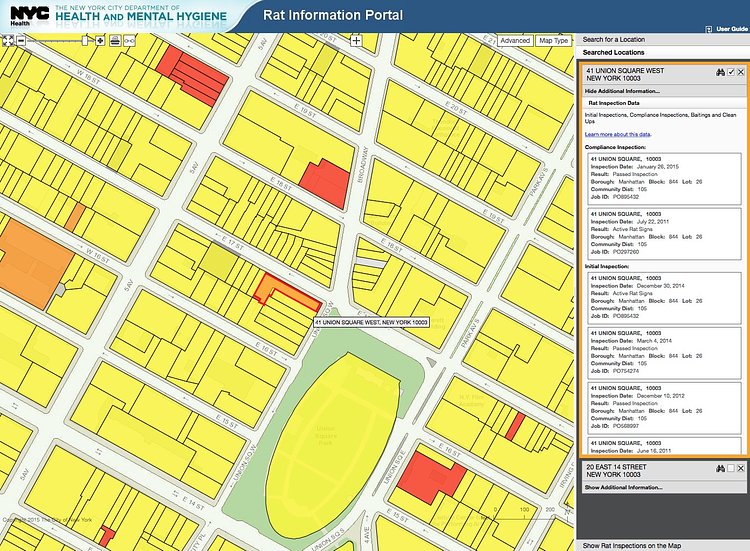Click the full extent map icon
Screen dimensions: 750x551
(x=8, y=40)
